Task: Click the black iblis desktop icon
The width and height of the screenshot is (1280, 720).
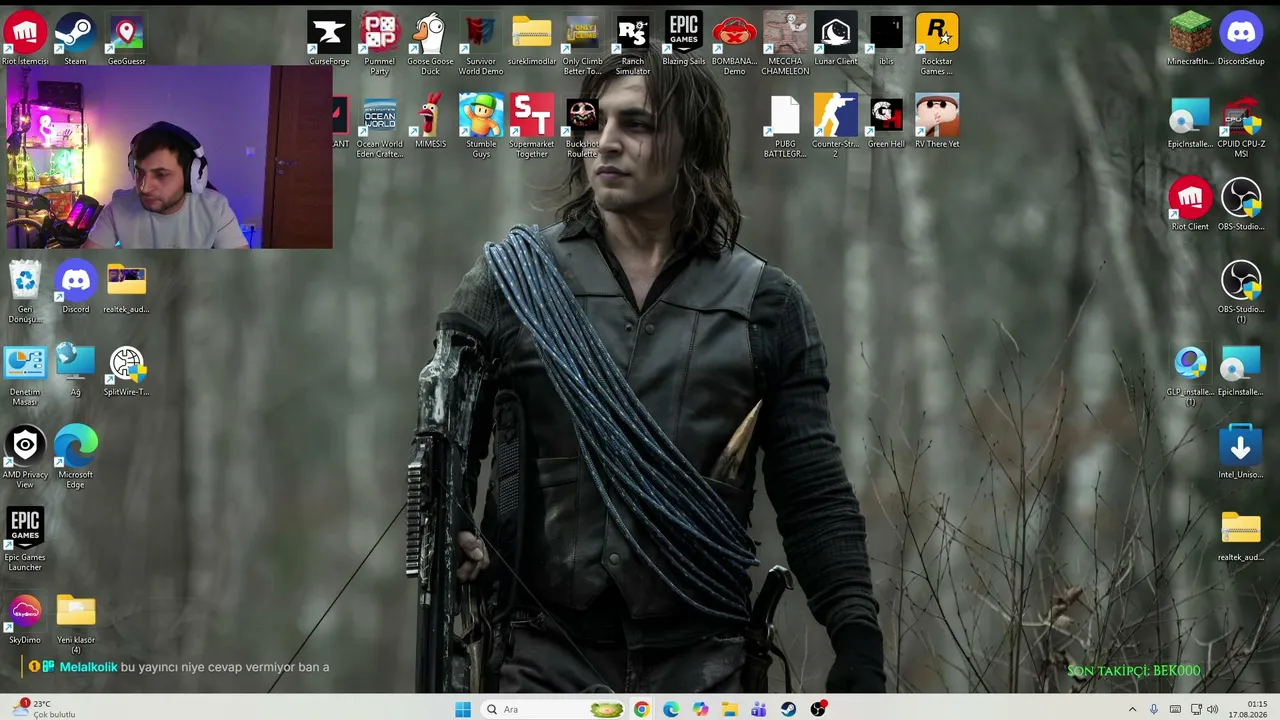Action: click(886, 39)
